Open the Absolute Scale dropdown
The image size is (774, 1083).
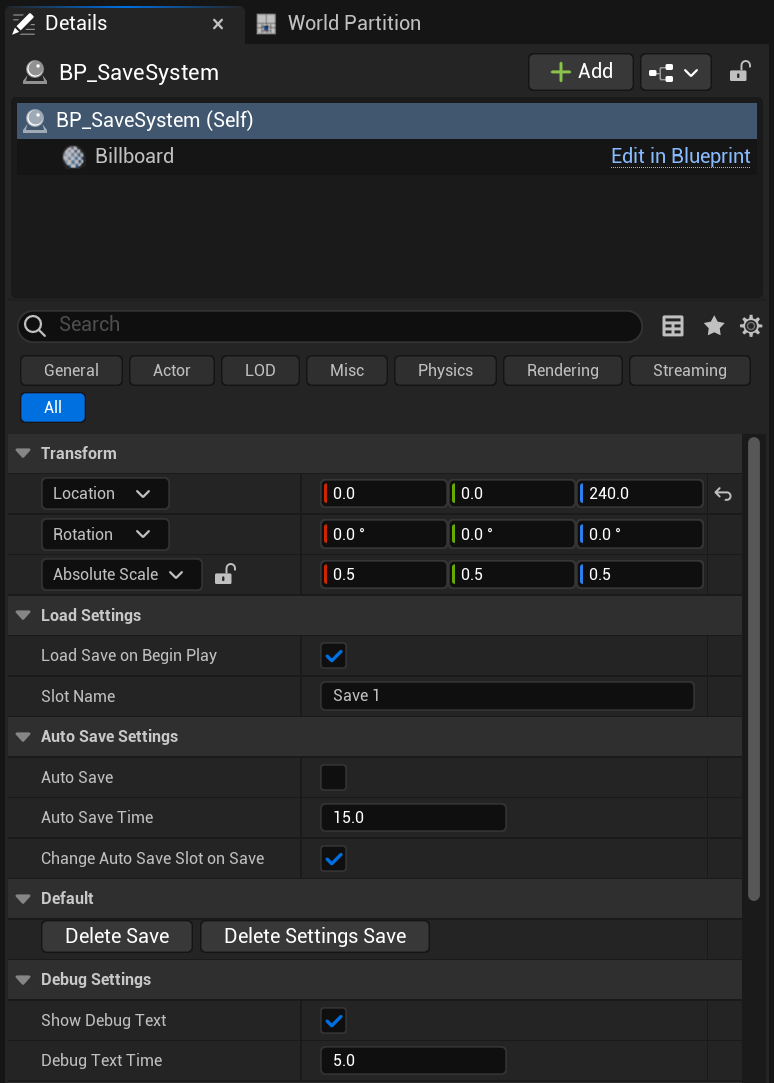click(x=120, y=574)
